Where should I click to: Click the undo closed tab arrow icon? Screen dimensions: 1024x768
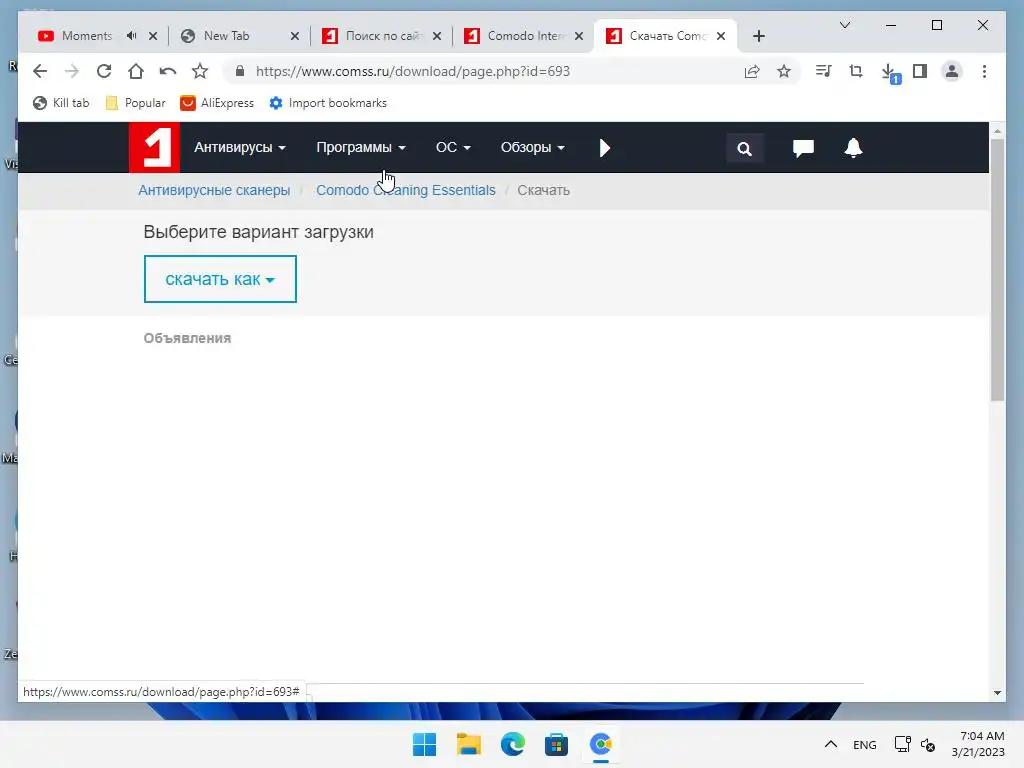168,71
